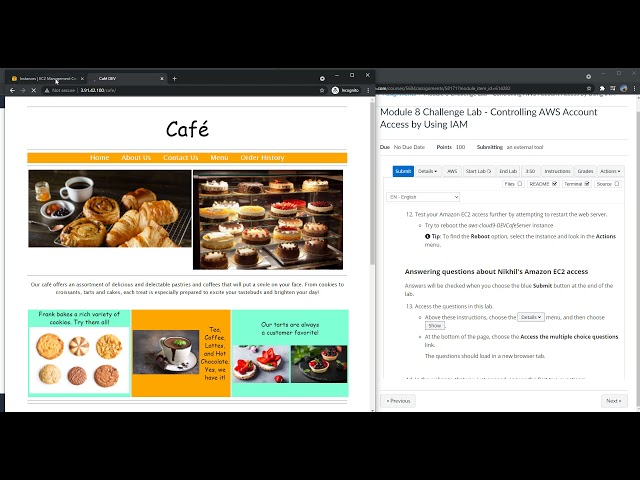Image resolution: width=640 pixels, height=480 pixels.
Task: Expand the Actions dropdown
Action: [610, 171]
